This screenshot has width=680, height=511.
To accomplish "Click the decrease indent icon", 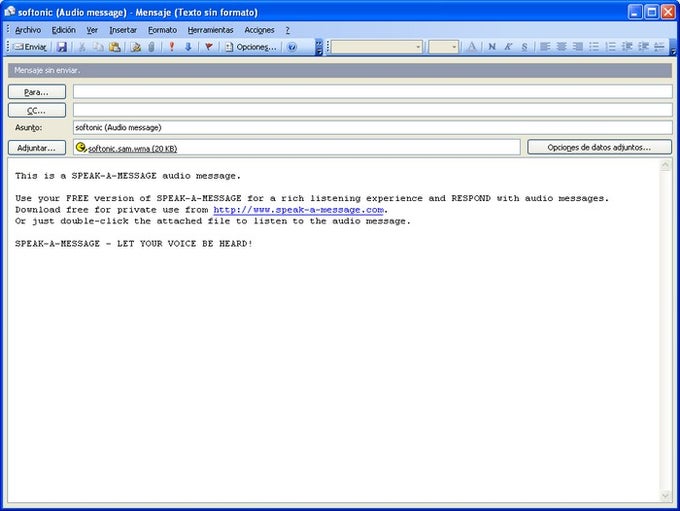I will tap(627, 47).
